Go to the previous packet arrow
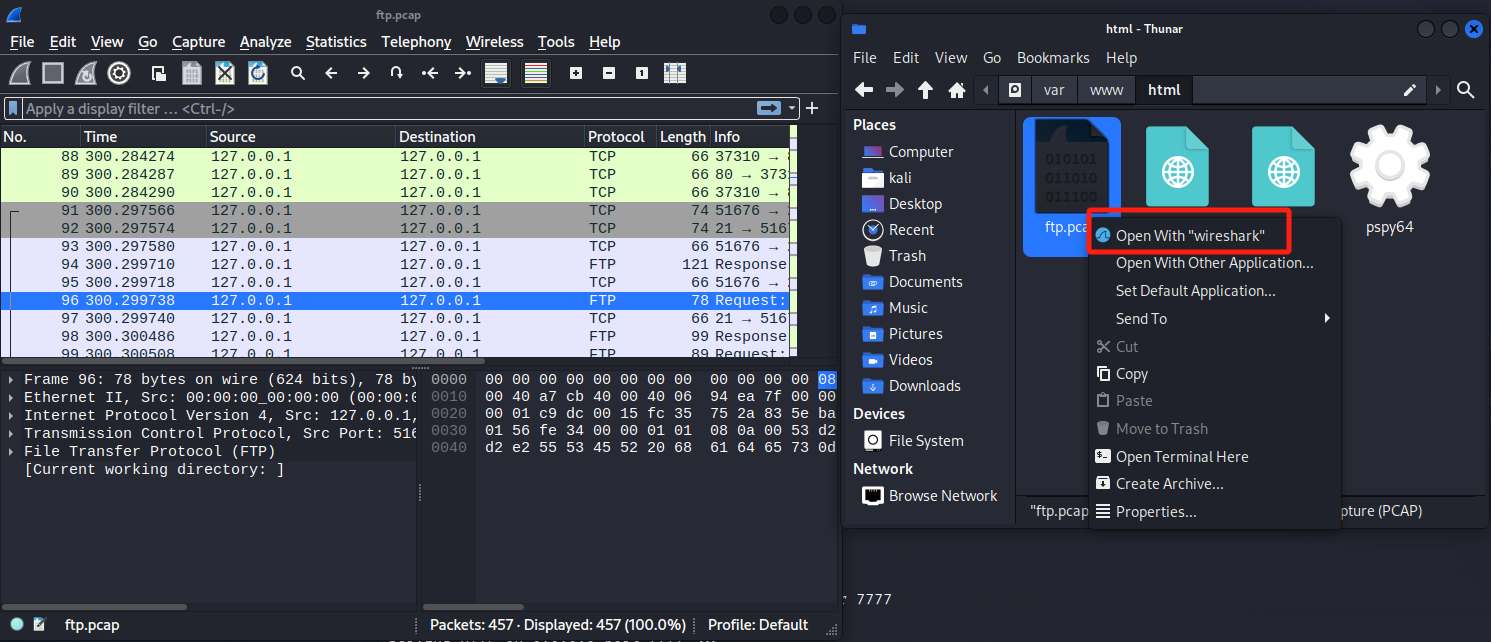Screen dimensions: 1491x642 [x=331, y=73]
